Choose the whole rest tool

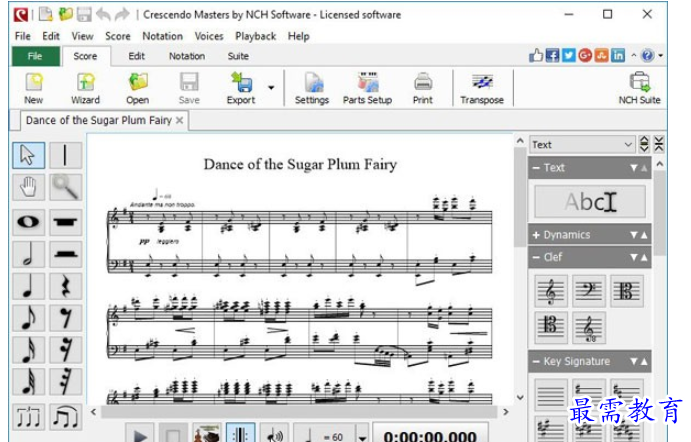[x=65, y=221]
